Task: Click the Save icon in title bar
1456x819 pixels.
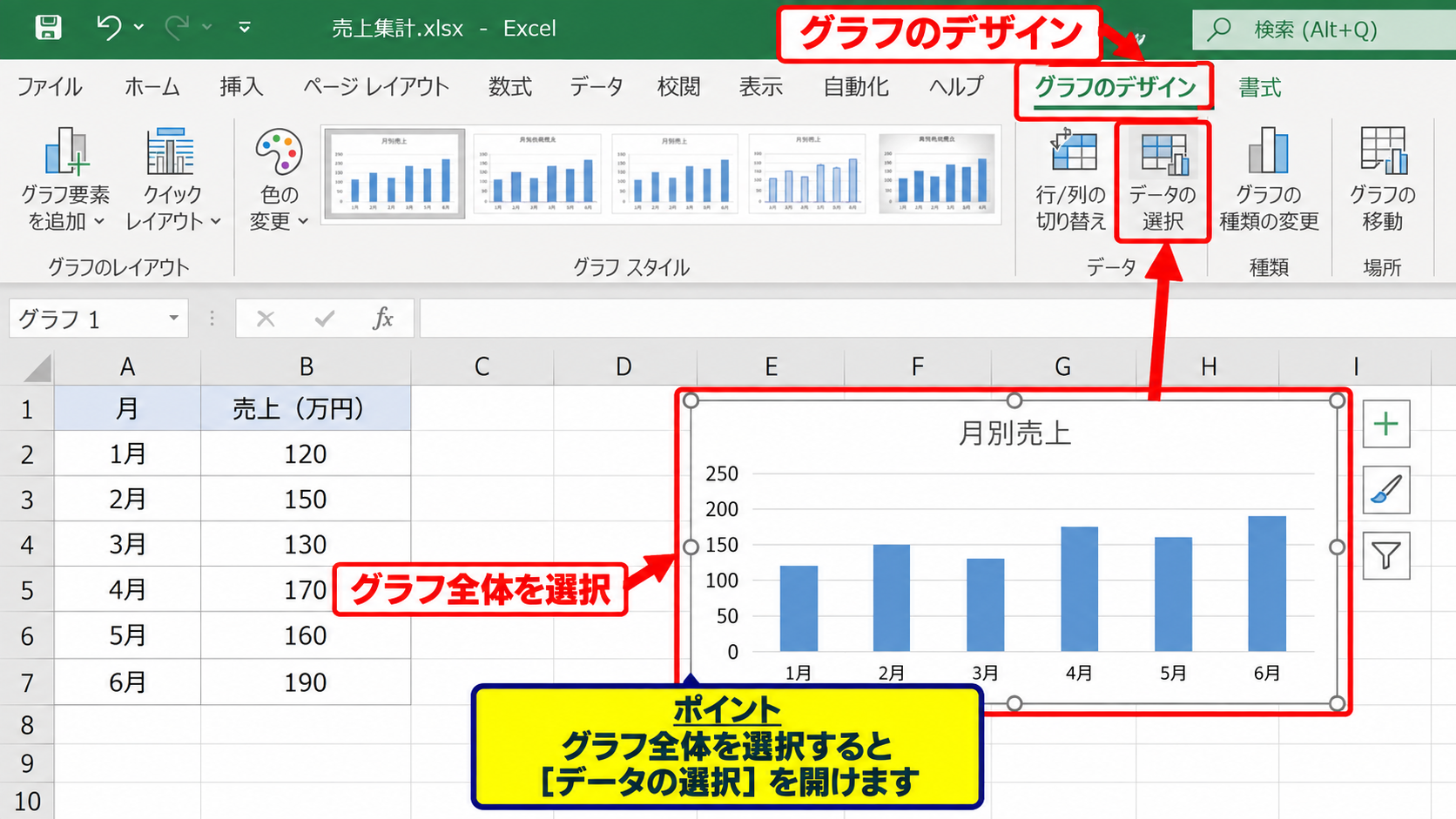Action: click(48, 28)
